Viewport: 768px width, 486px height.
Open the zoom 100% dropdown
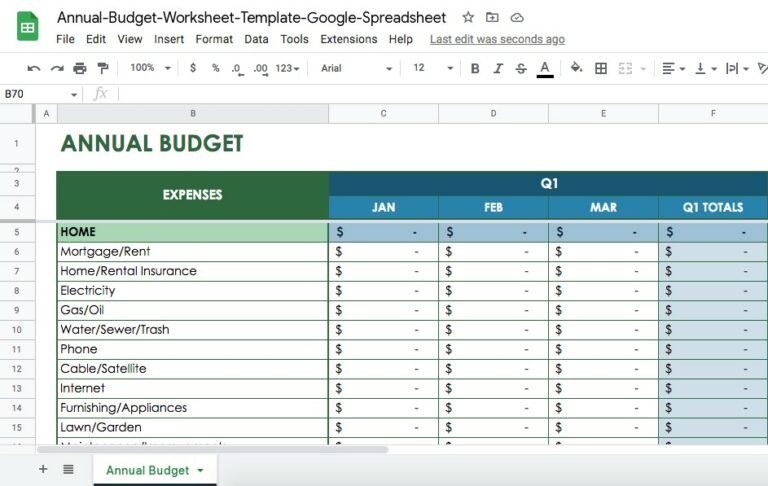pos(150,68)
